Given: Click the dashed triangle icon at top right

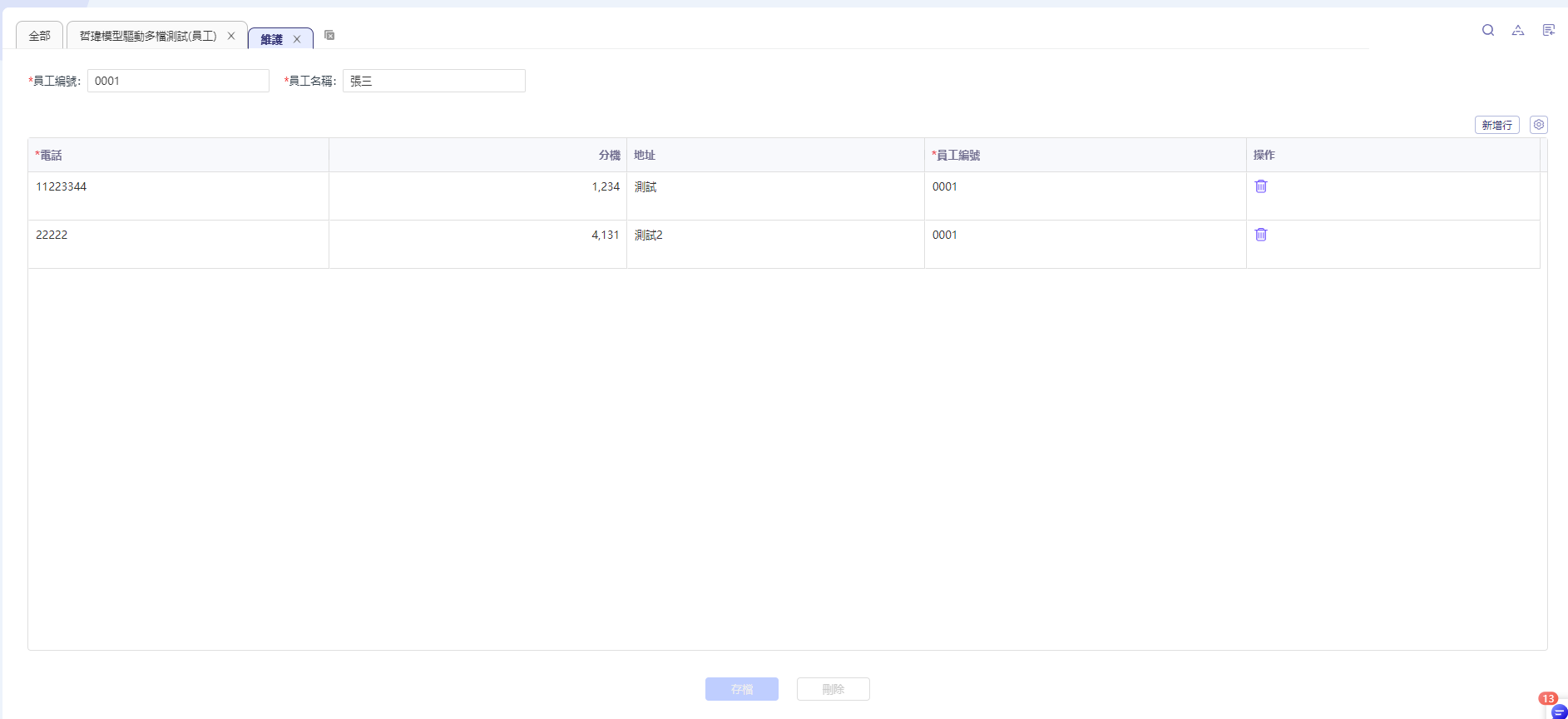Looking at the screenshot, I should [1518, 31].
